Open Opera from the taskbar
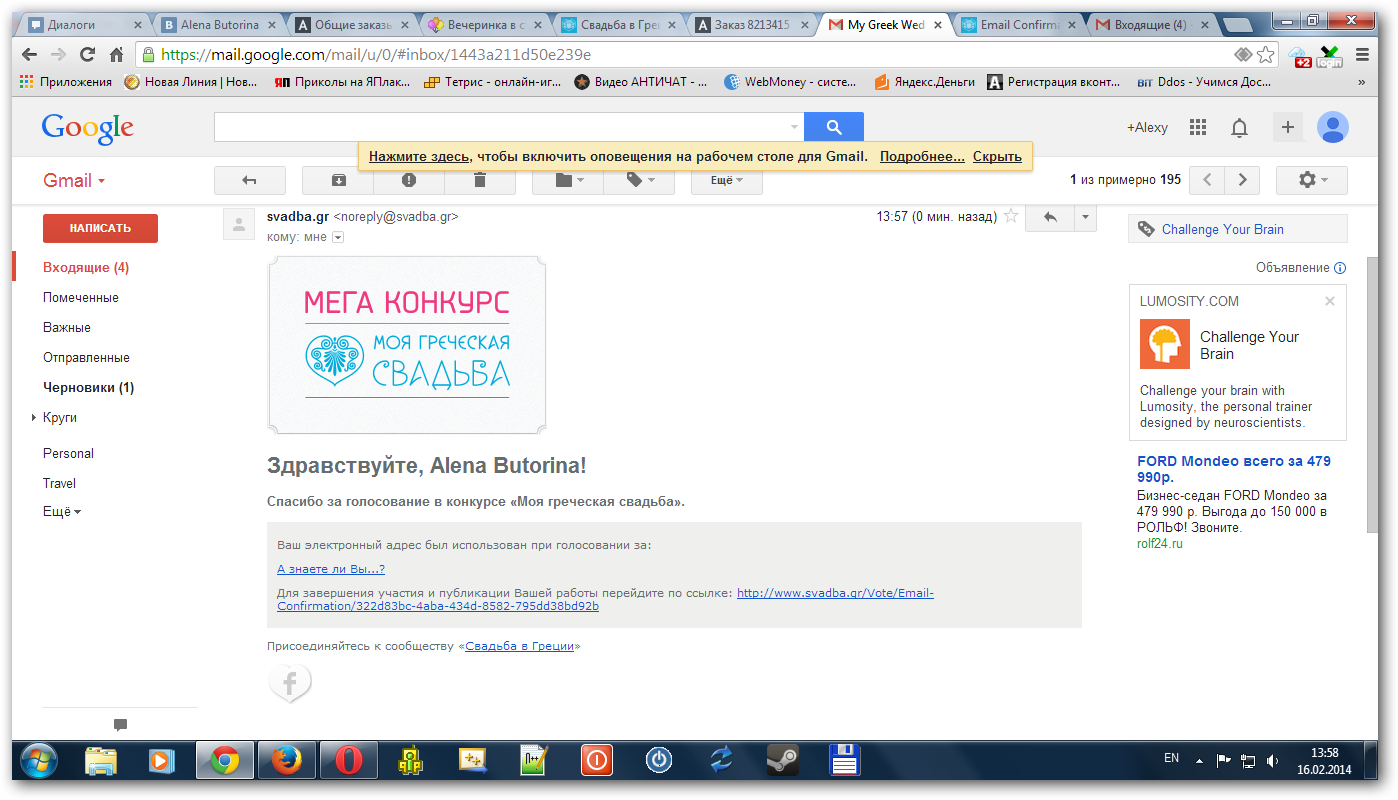The height and width of the screenshot is (800, 1398). 349,761
